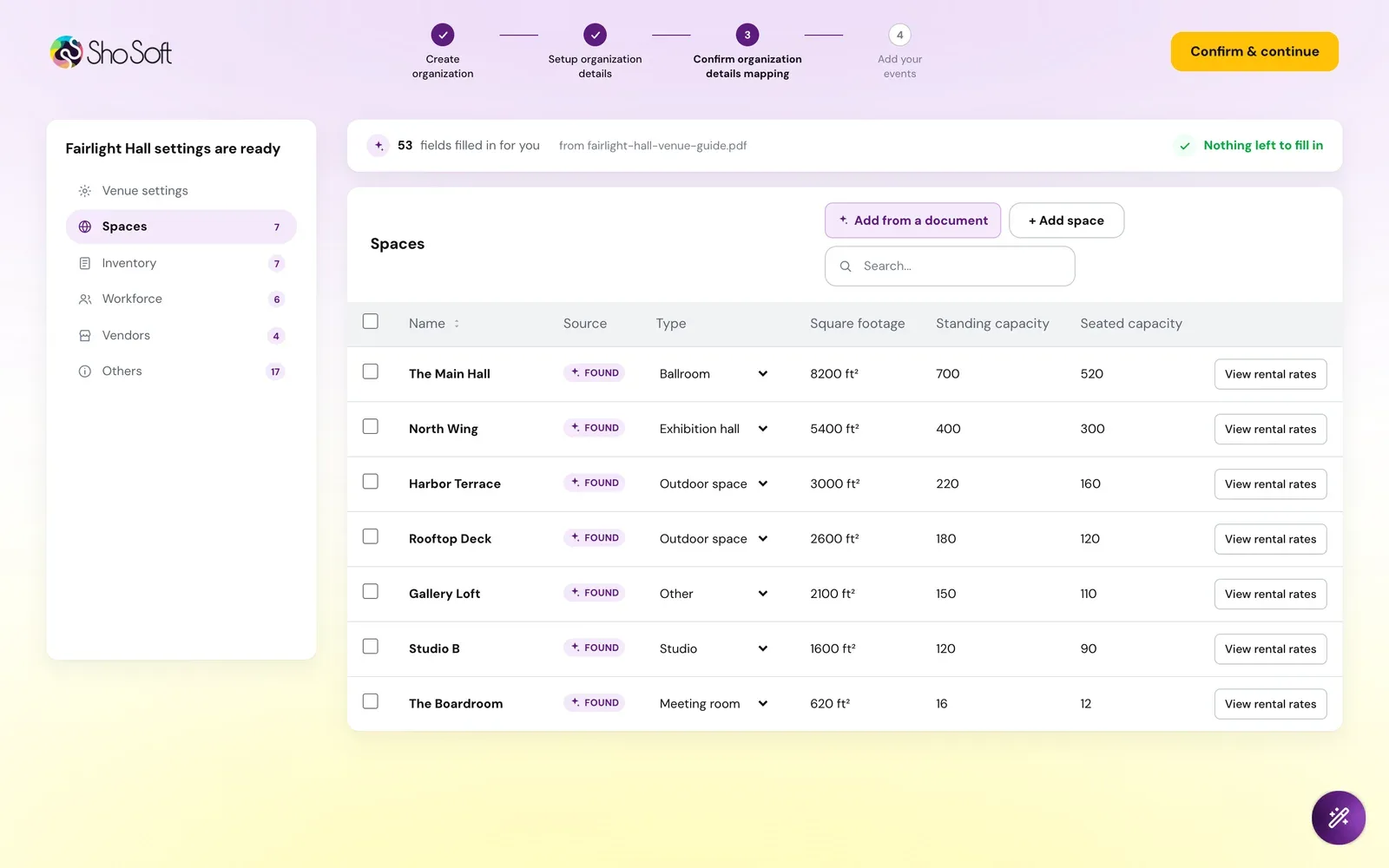Click the Create organization completed step circle
The image size is (1389, 868).
click(x=443, y=35)
